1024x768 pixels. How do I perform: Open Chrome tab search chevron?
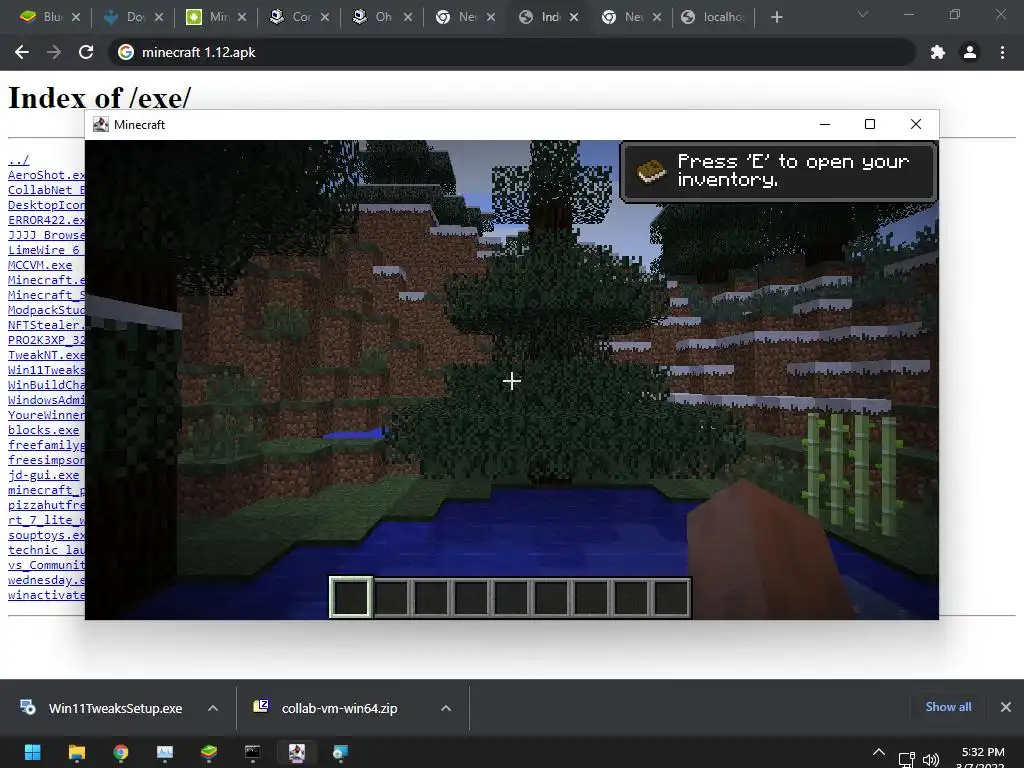click(x=863, y=14)
